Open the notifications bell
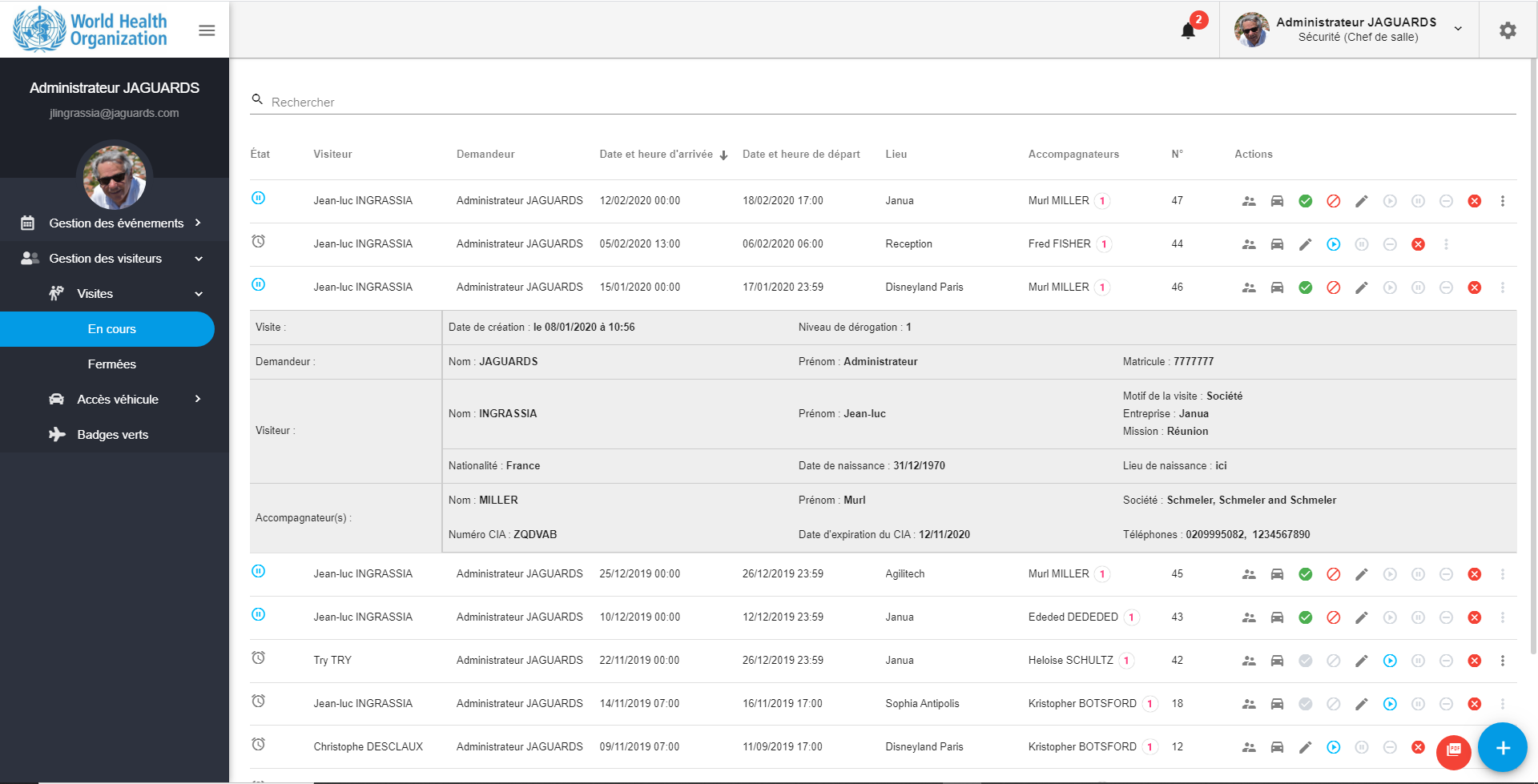The image size is (1538, 784). point(1188,30)
